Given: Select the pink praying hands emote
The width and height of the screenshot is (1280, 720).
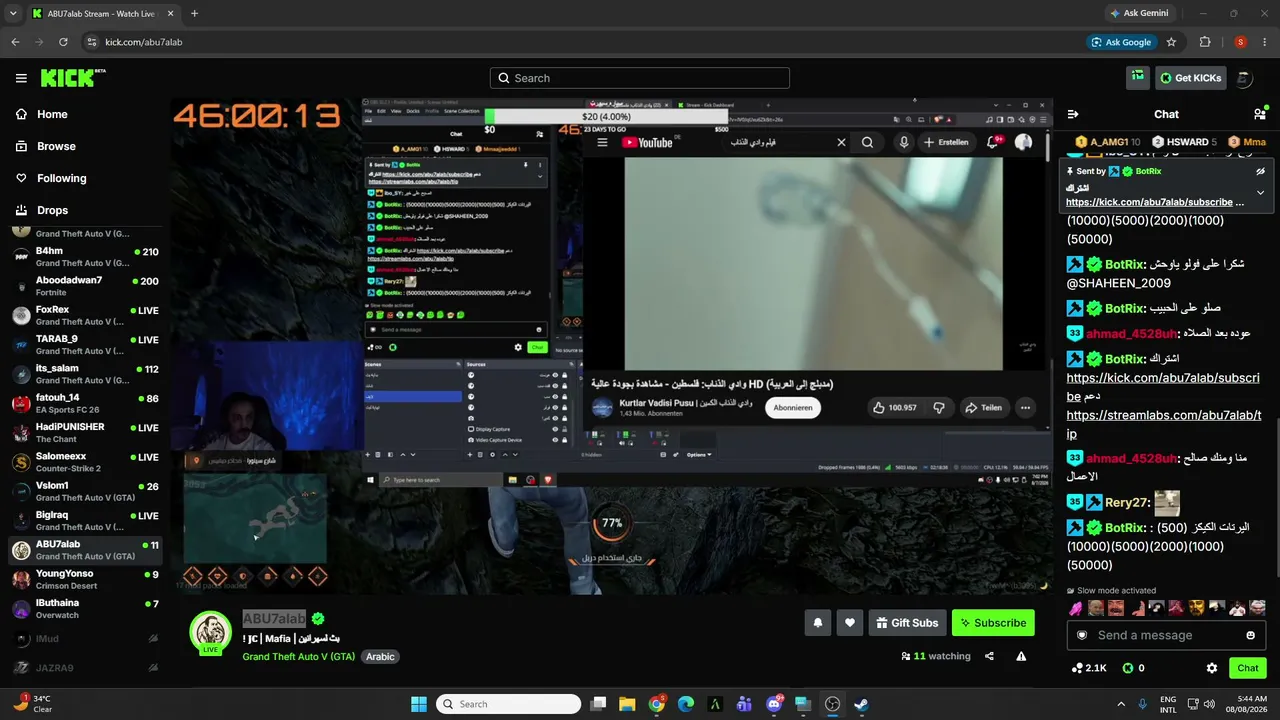Looking at the screenshot, I should click(x=1076, y=608).
